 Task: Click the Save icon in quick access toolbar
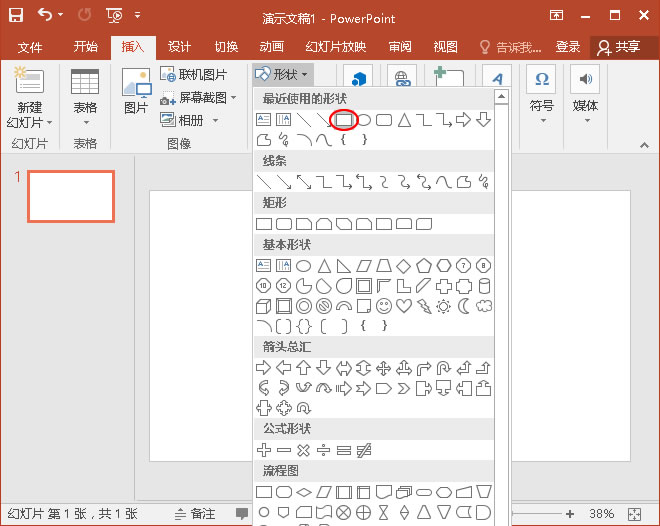[x=16, y=16]
